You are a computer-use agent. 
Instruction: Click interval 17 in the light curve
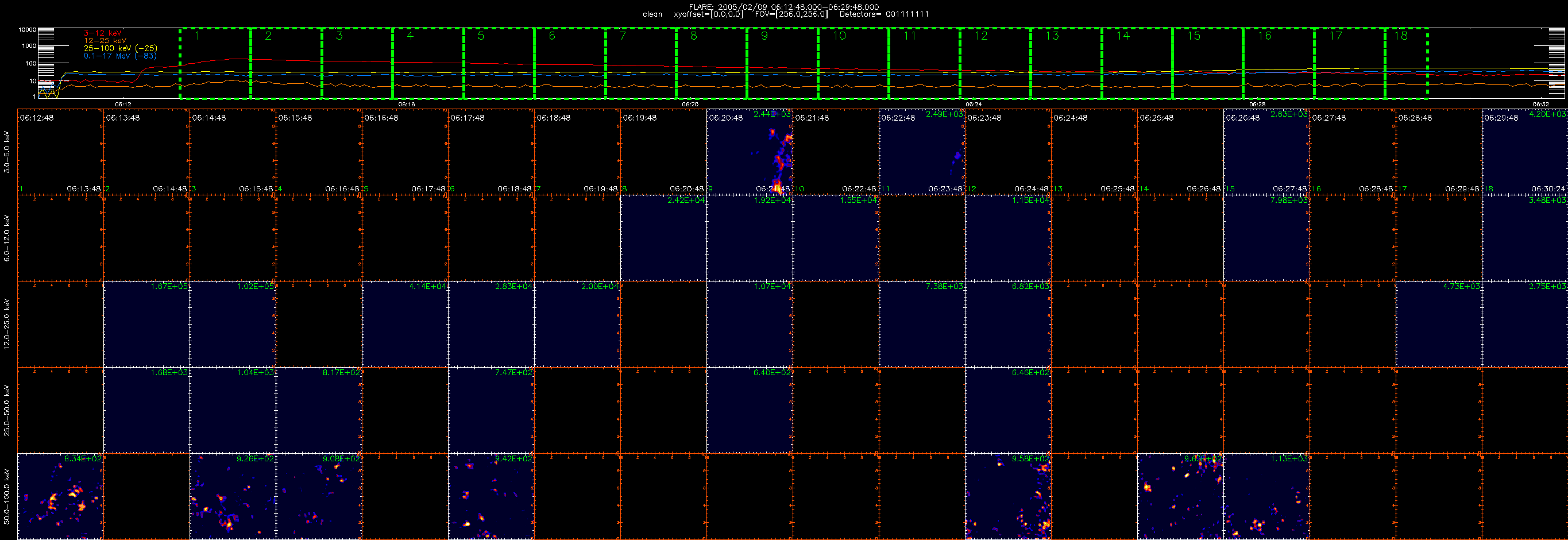[1350, 63]
